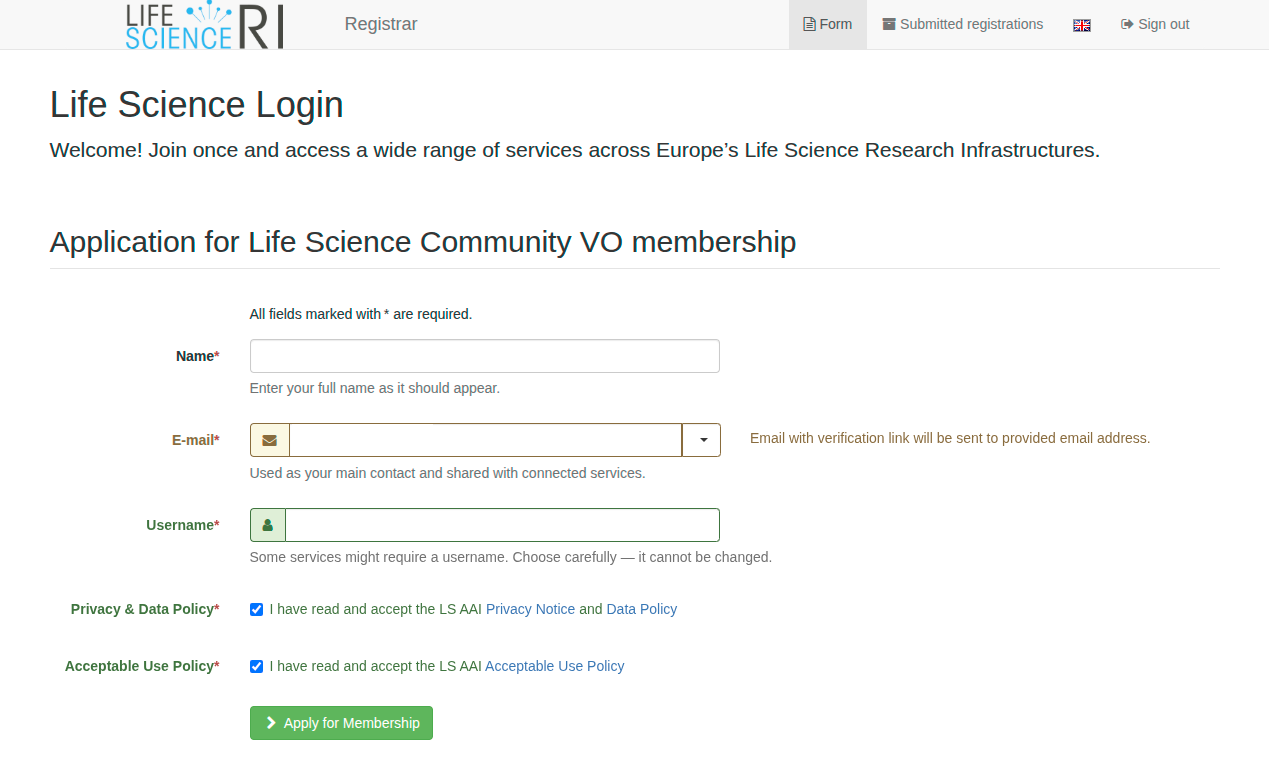Click the Sign out arrow icon

tap(1127, 24)
